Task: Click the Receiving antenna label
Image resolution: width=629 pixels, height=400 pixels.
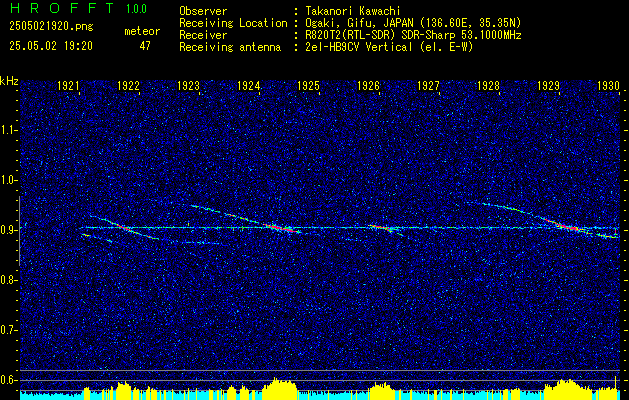Action: [230, 47]
